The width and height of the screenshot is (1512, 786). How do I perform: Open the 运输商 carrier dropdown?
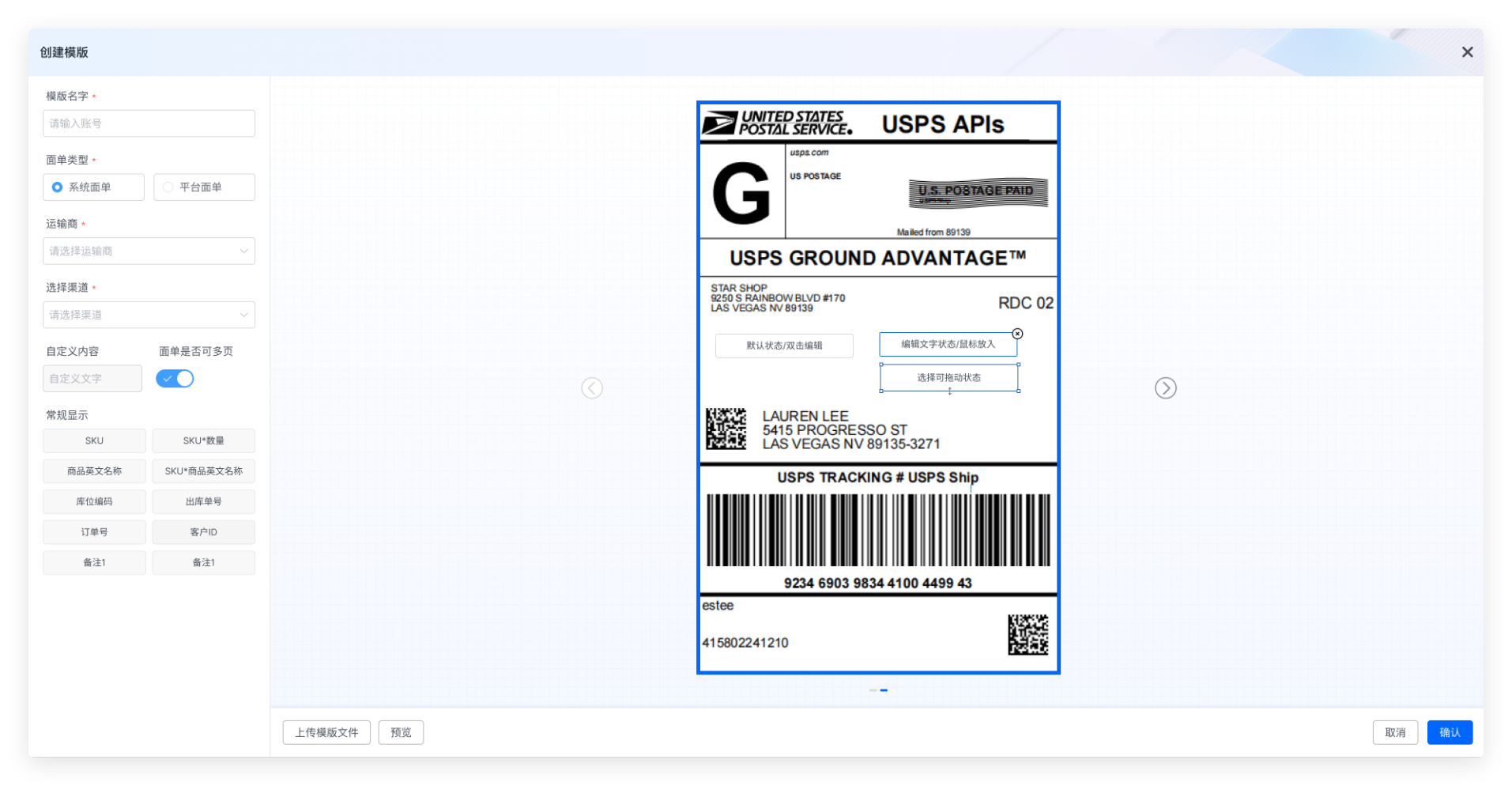coord(149,251)
